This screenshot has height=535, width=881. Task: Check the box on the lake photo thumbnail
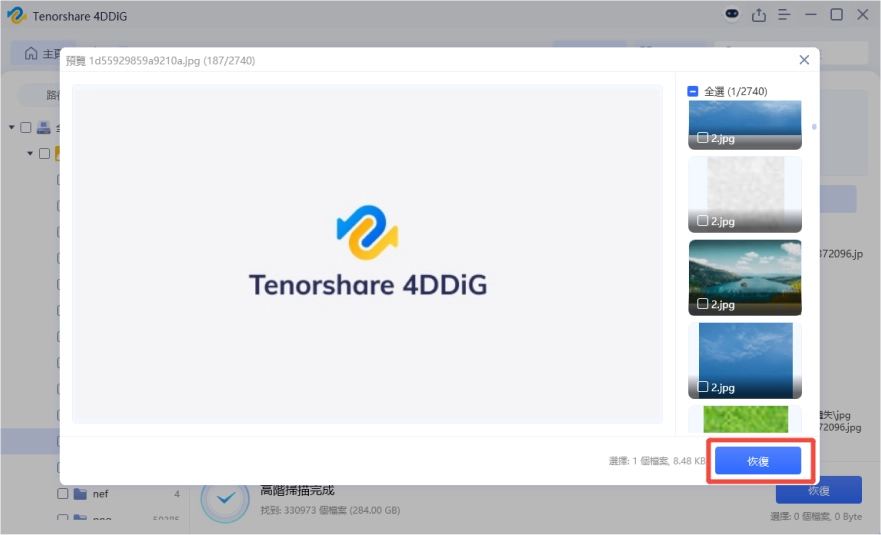click(703, 303)
